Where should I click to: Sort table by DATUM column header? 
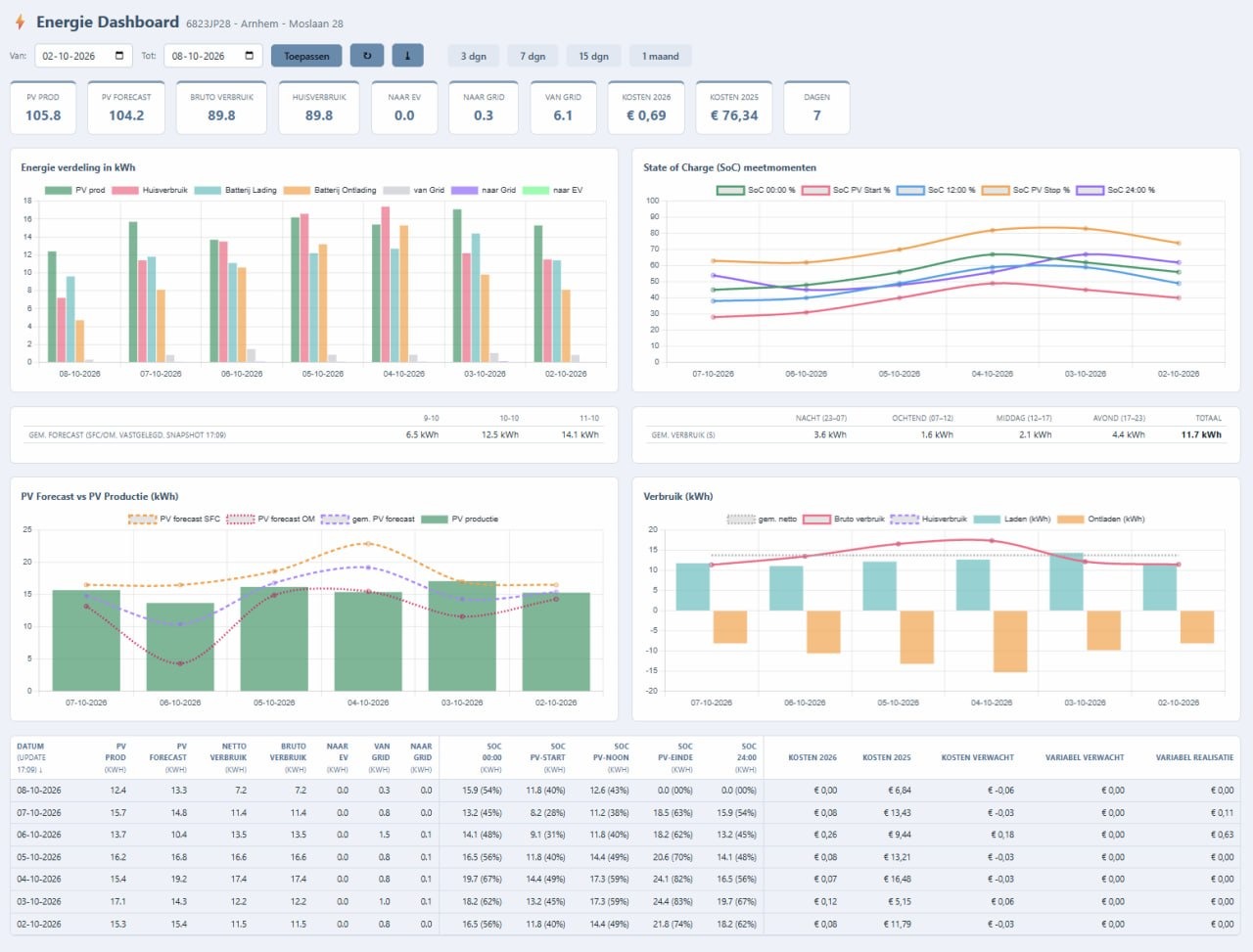pos(30,747)
